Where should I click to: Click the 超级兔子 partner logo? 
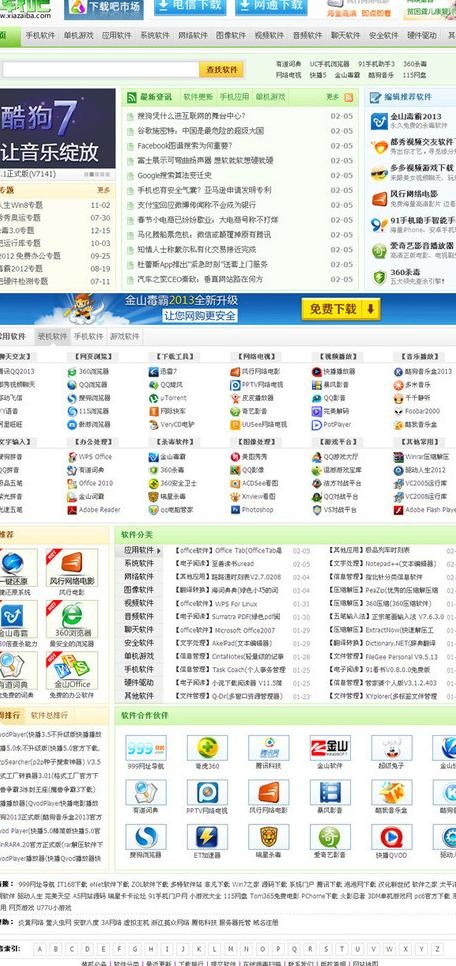click(x=392, y=748)
